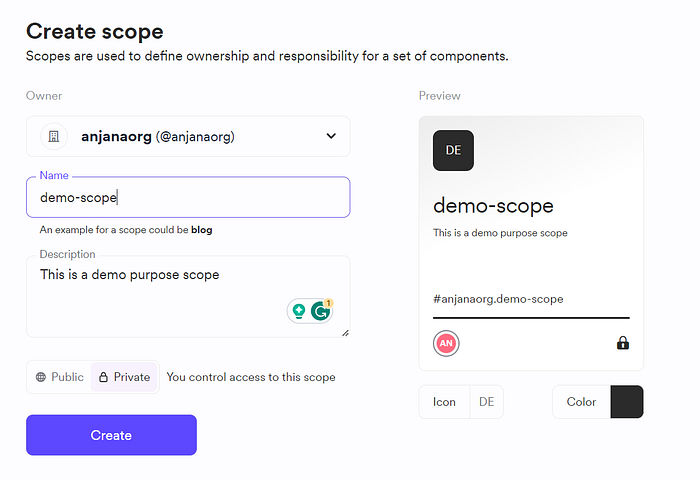This screenshot has height=480, width=700.
Task: Click the DE scope avatar in preview
Action: (453, 150)
